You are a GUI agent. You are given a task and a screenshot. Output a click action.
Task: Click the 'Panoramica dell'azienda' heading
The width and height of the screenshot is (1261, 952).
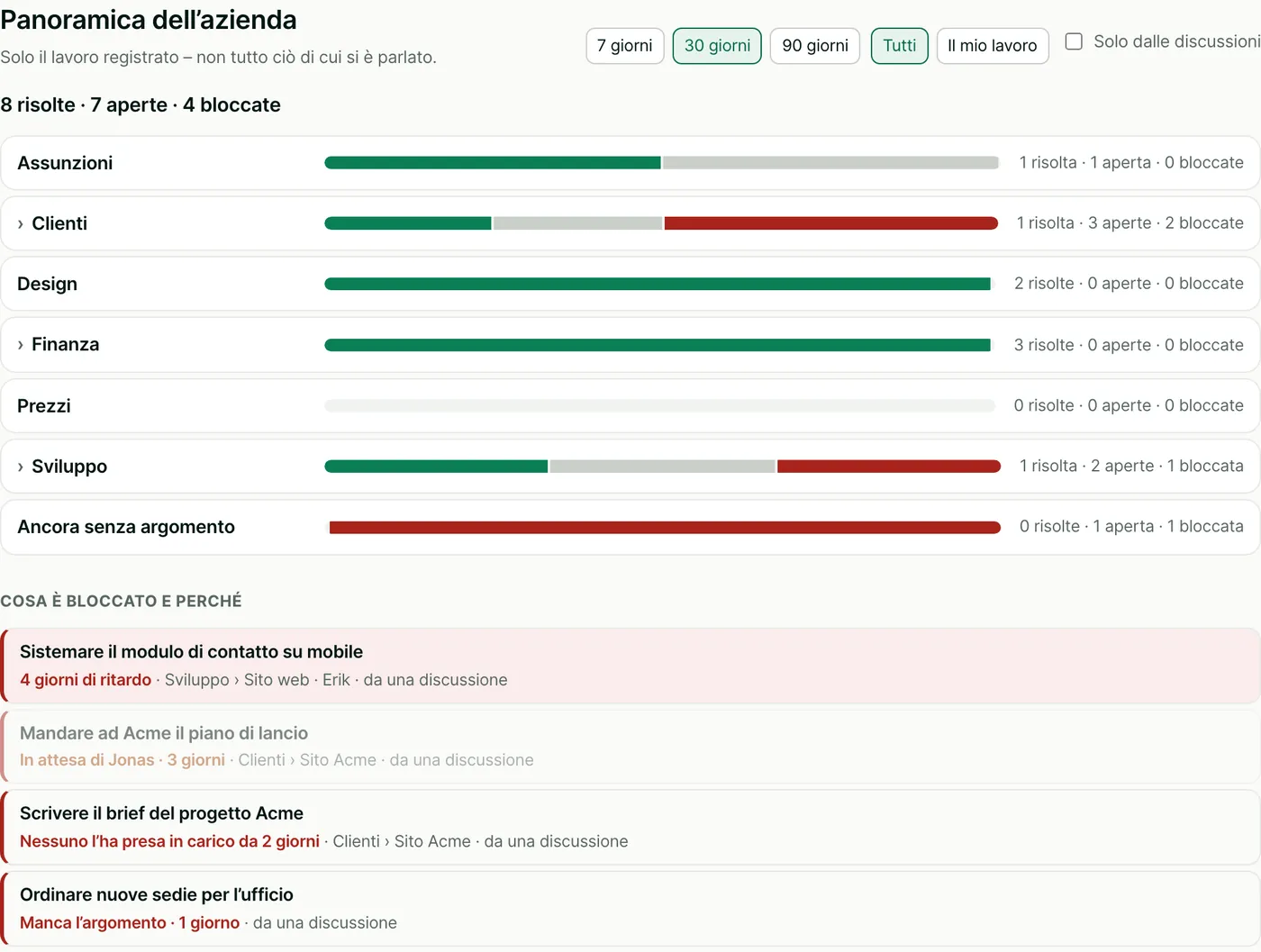click(x=149, y=20)
